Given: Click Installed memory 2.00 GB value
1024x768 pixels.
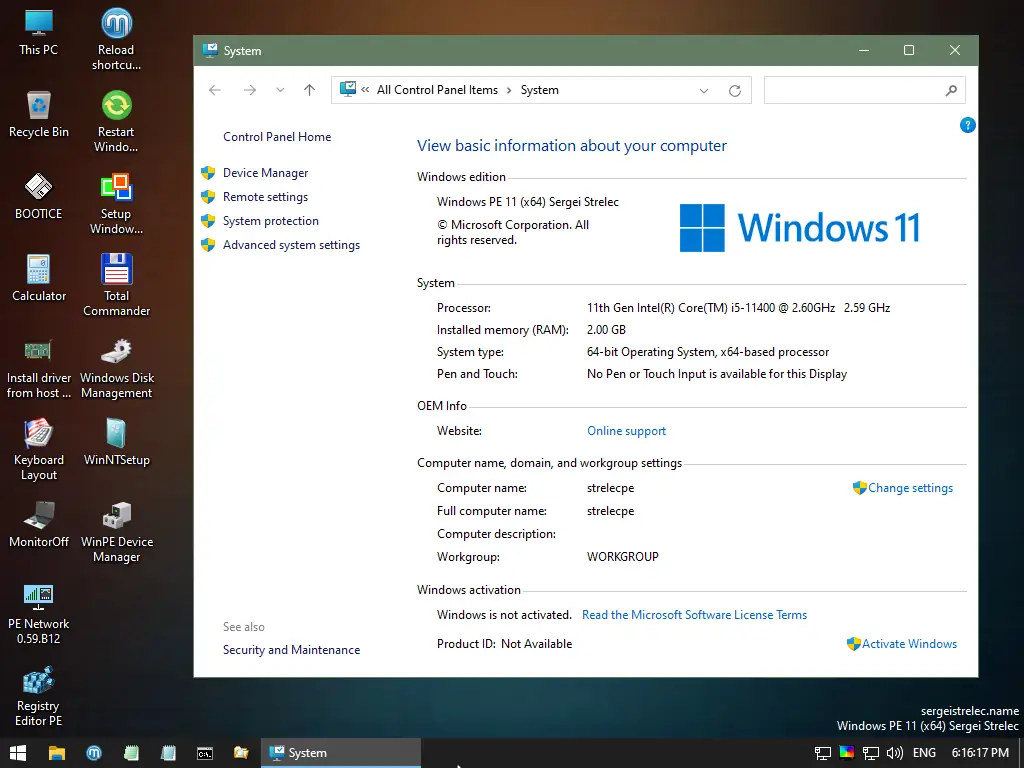Looking at the screenshot, I should (606, 330).
